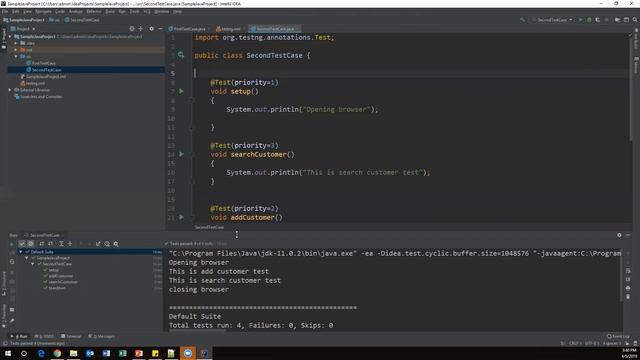Image resolution: width=640 pixels, height=360 pixels.
Task: Toggle Sort by Duration in test results
Action: pyautogui.click(x=51, y=244)
